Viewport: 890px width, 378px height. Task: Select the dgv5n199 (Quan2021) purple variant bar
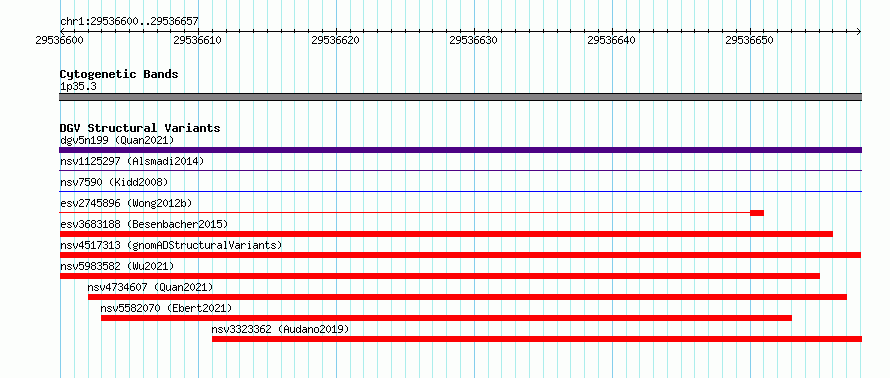coord(460,150)
